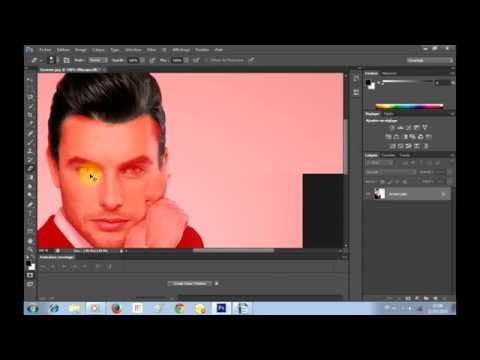Image resolution: width=480 pixels, height=360 pixels.
Task: Open the File menu
Action: click(x=46, y=50)
